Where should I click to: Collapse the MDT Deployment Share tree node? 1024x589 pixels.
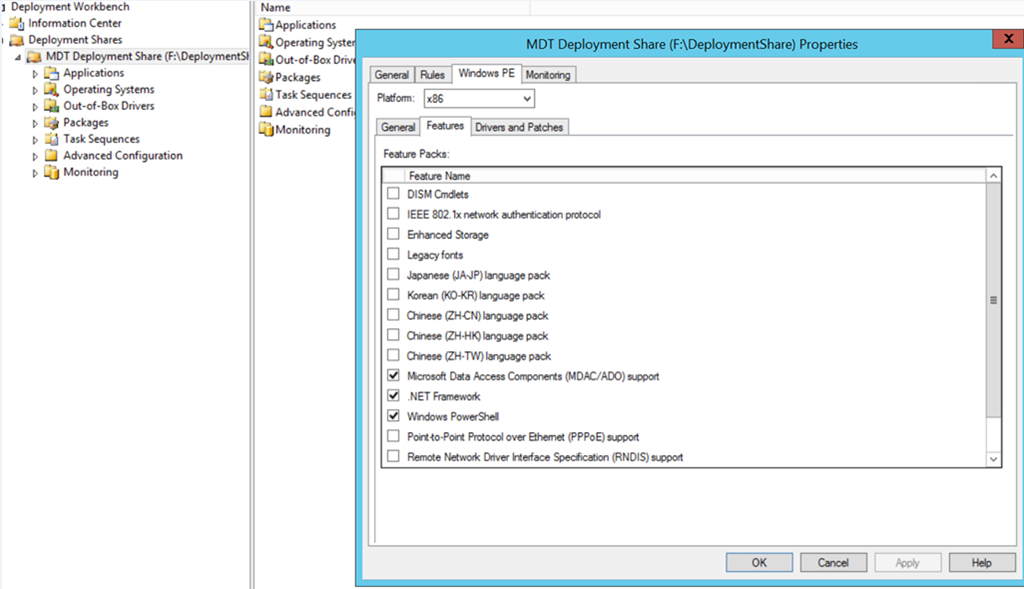[x=18, y=57]
